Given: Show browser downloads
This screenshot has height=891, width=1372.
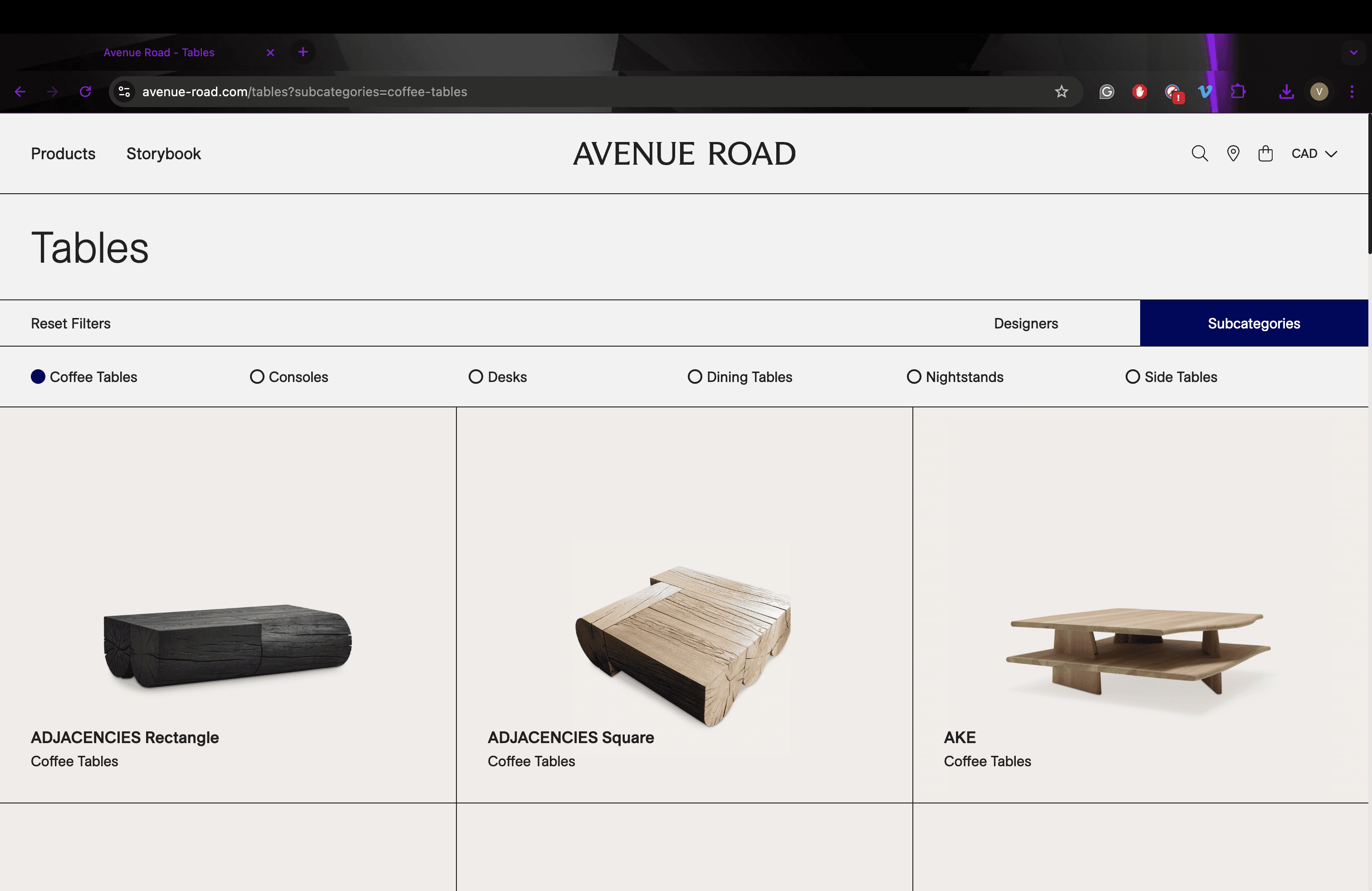Looking at the screenshot, I should coord(1286,92).
